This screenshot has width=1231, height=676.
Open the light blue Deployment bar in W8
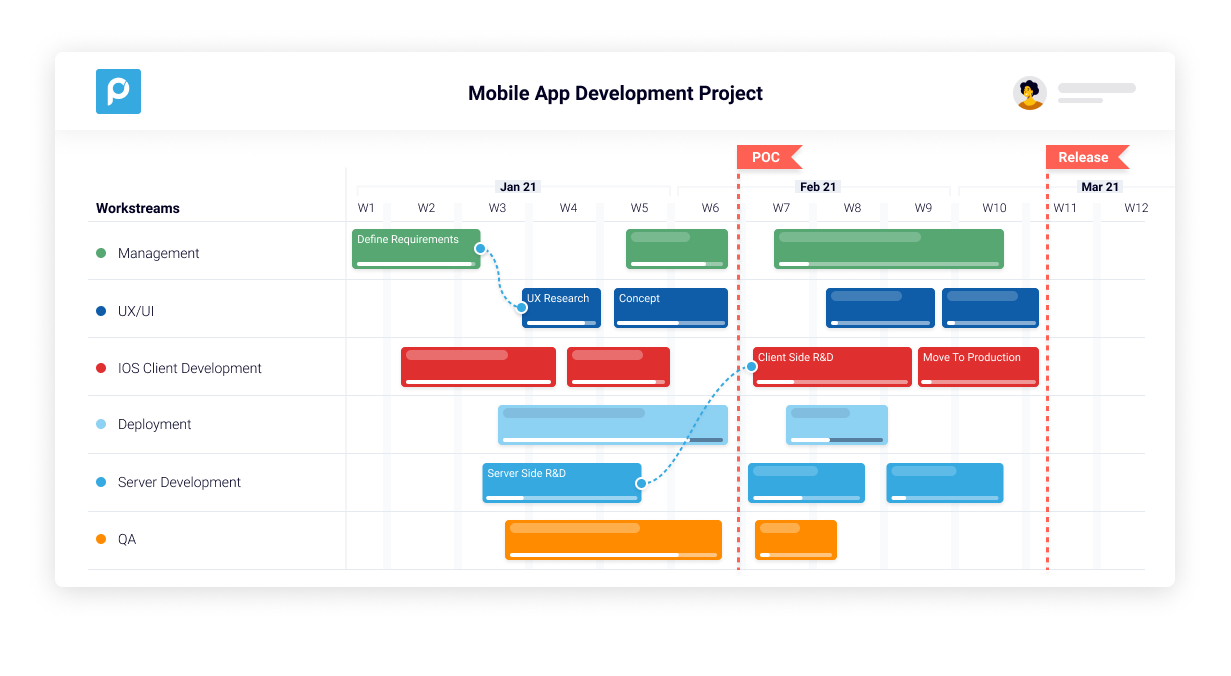point(837,425)
